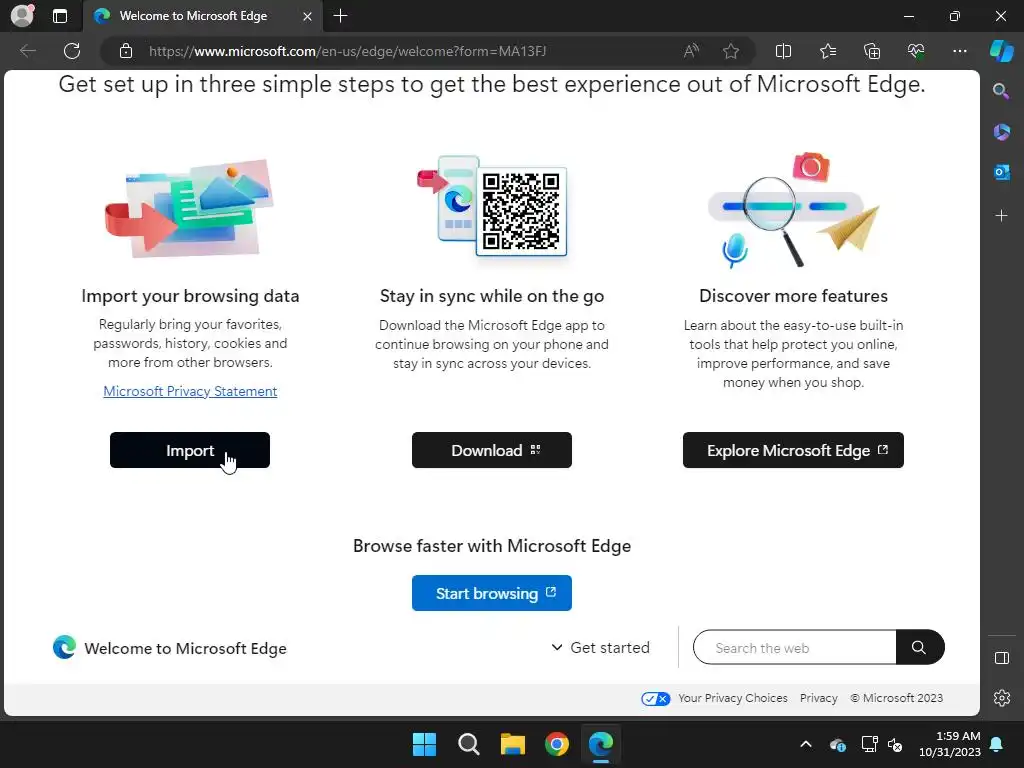The width and height of the screenshot is (1024, 768).
Task: Open Outlook sidebar icon
Action: pos(1001,172)
